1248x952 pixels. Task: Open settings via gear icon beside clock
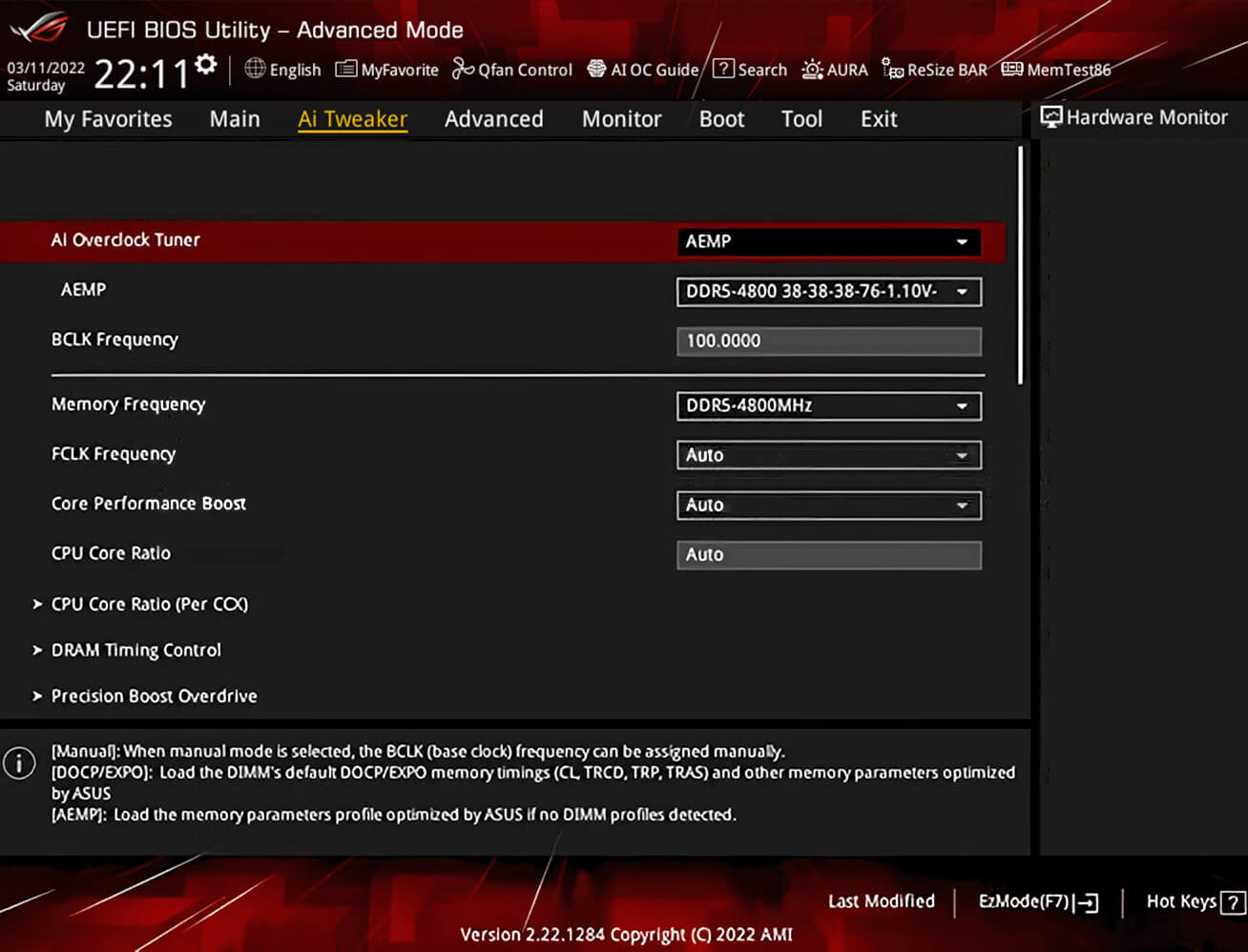coord(206,65)
